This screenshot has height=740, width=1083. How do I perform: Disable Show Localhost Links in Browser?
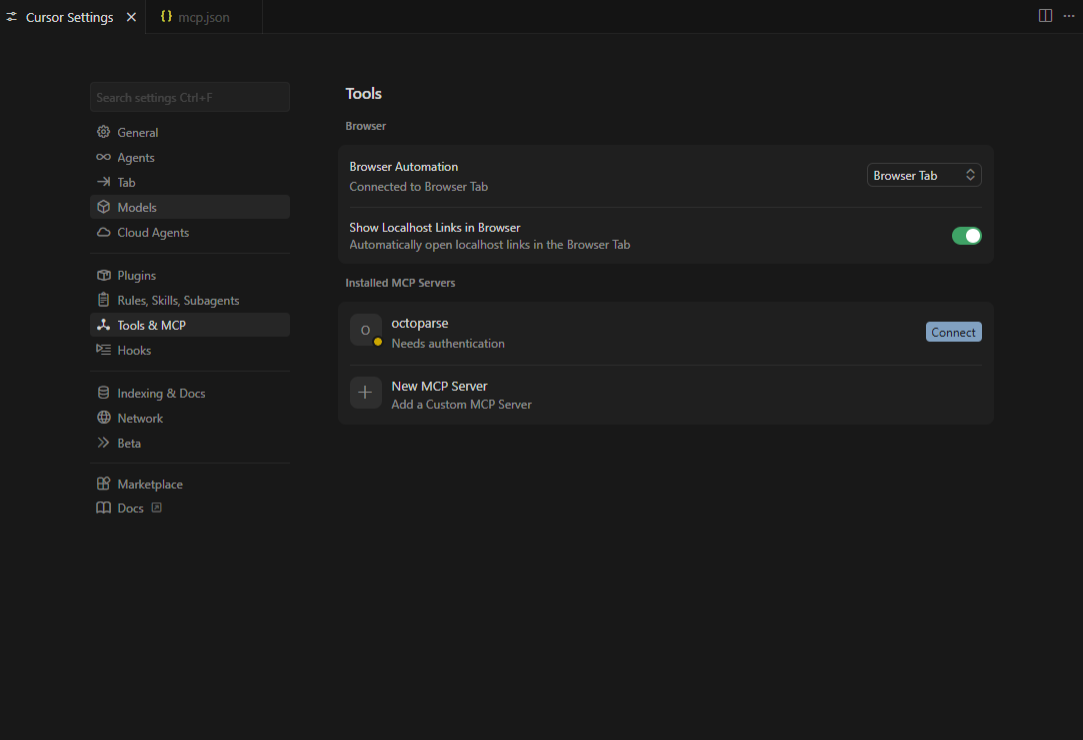(x=966, y=236)
